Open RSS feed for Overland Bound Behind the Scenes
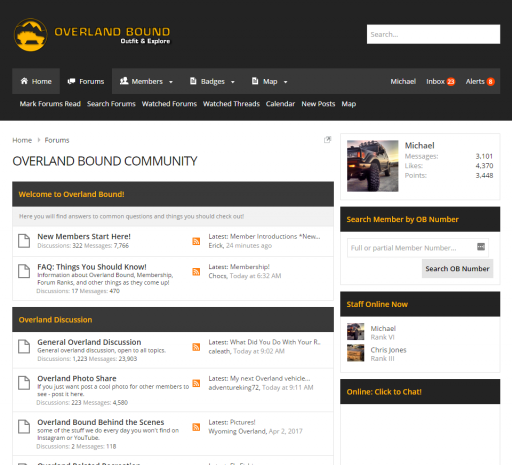The height and width of the screenshot is (465, 512). click(196, 427)
